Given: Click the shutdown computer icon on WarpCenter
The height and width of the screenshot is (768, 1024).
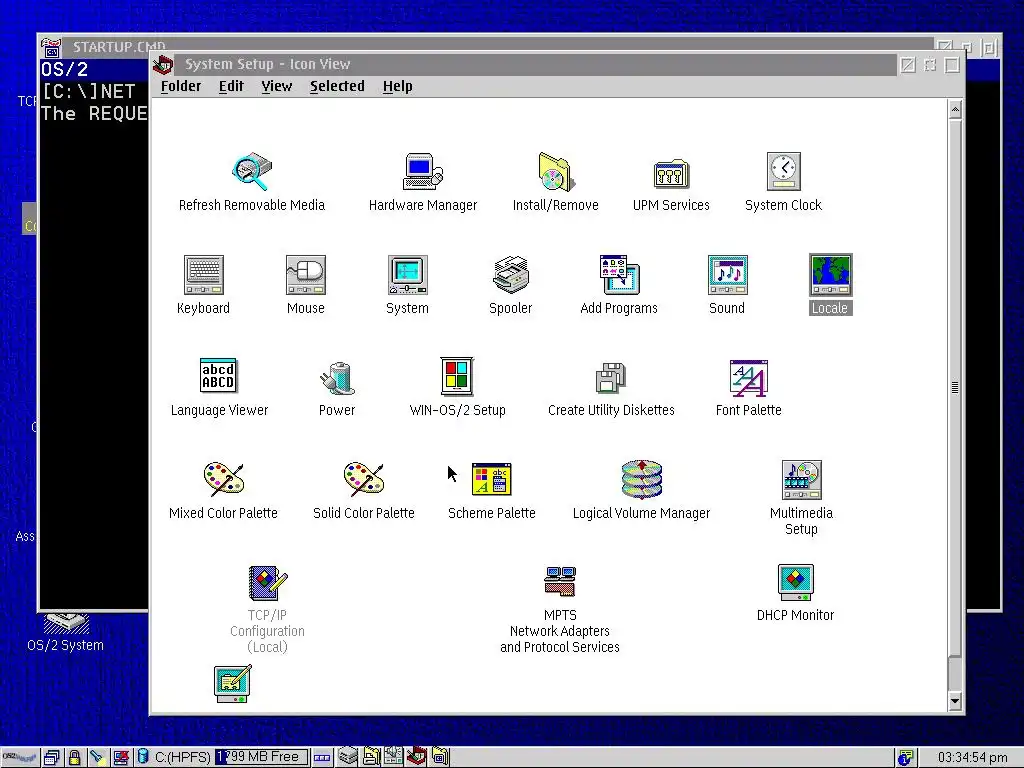Looking at the screenshot, I should (121, 758).
